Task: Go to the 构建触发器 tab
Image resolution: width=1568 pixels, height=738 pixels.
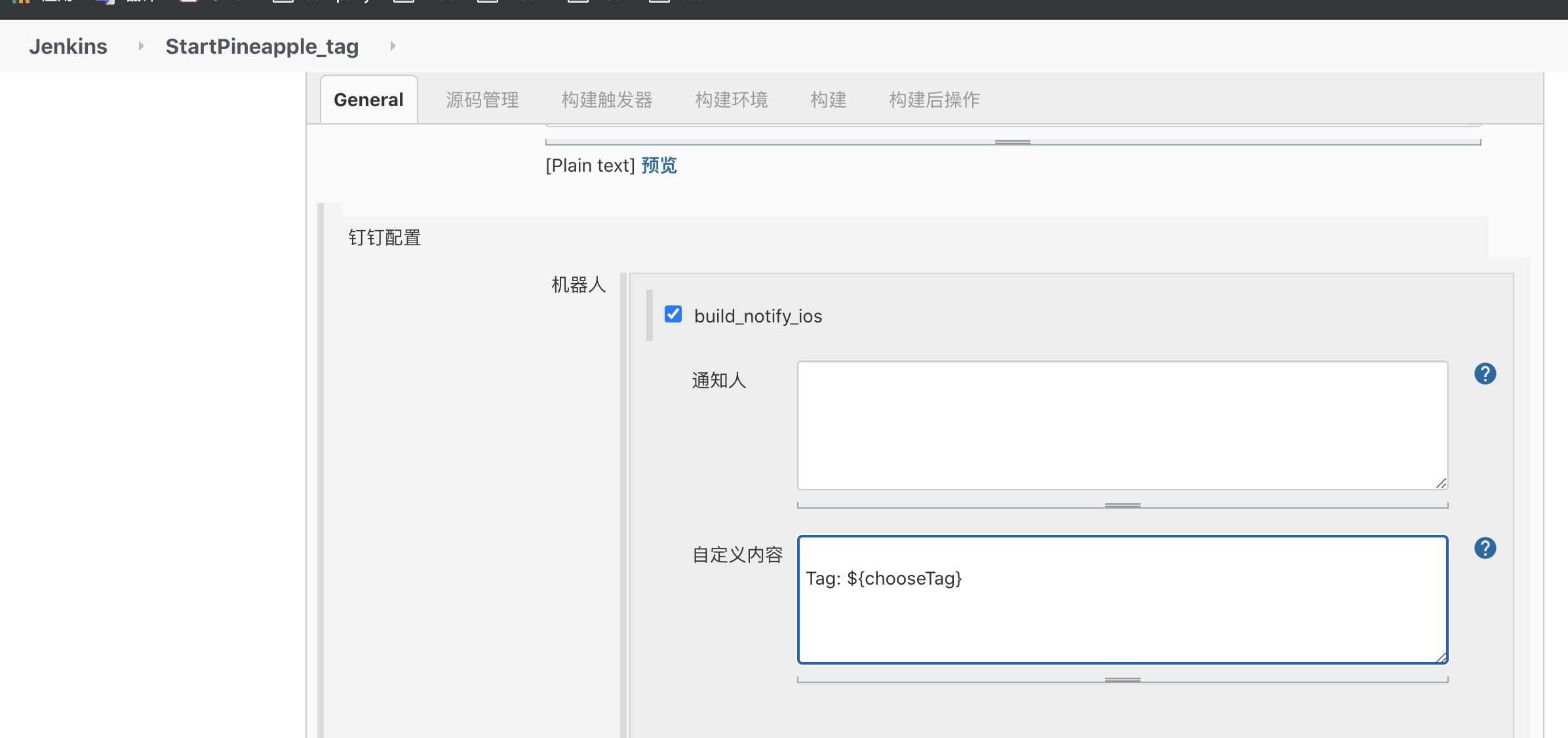Action: tap(606, 100)
